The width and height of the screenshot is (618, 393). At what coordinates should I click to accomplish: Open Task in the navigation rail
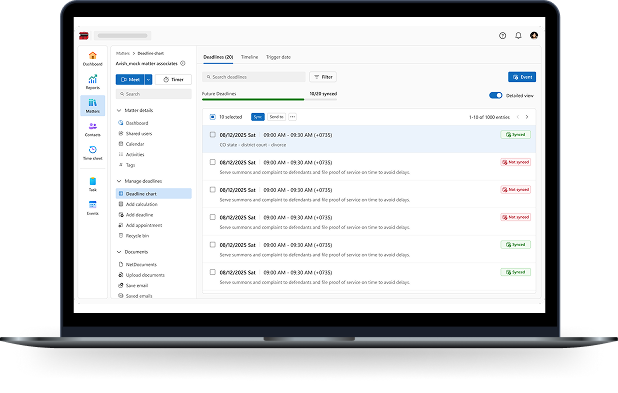click(93, 184)
